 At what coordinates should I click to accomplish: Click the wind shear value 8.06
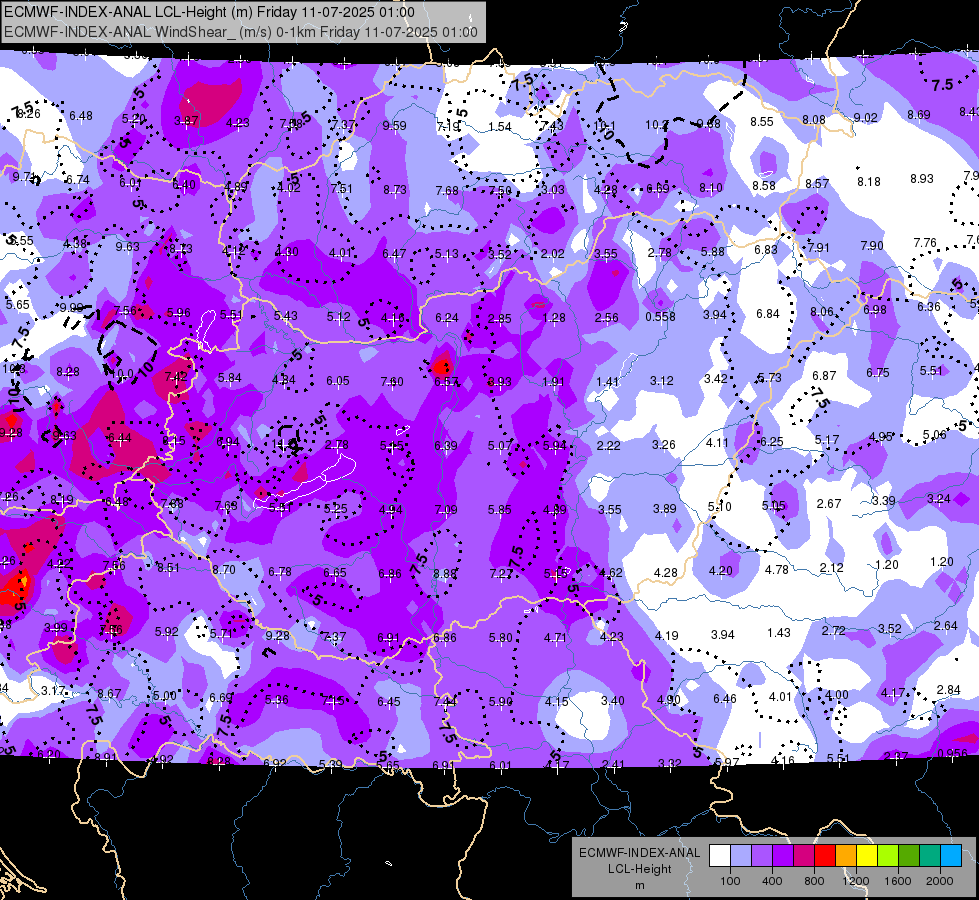[x=822, y=312]
